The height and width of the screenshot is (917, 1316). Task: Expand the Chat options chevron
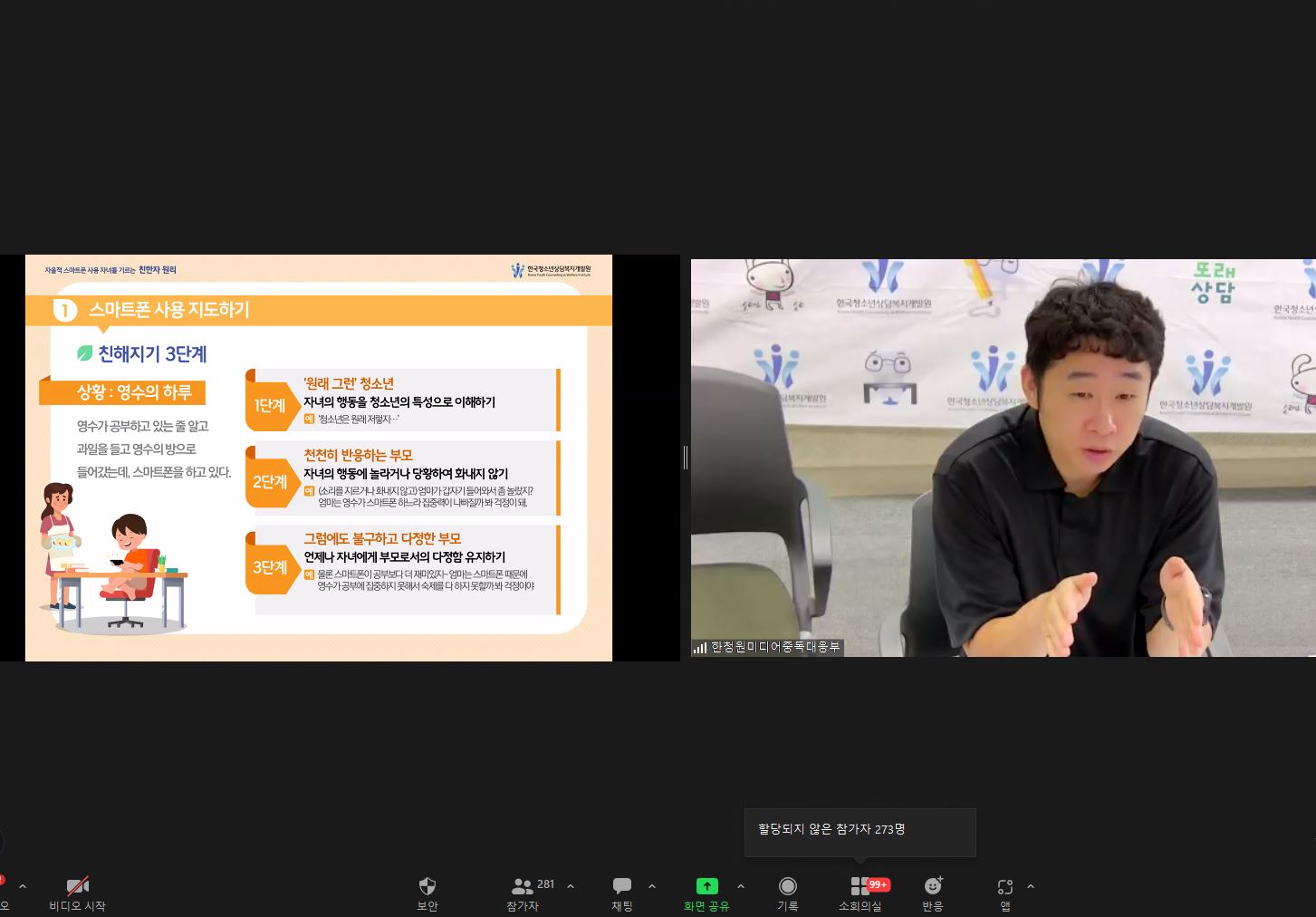tap(652, 886)
